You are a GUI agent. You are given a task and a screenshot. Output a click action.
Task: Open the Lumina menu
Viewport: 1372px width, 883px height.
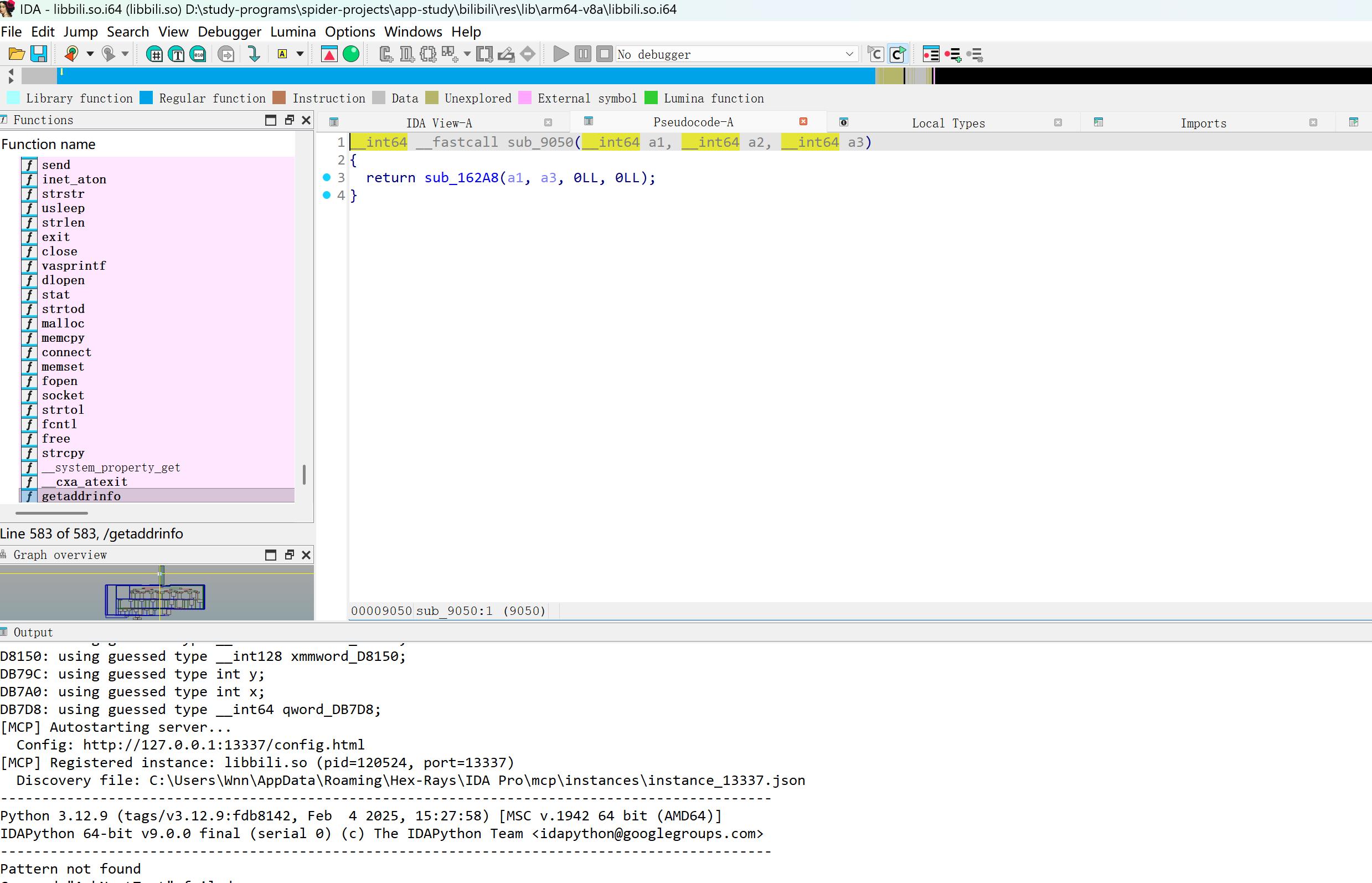[293, 32]
